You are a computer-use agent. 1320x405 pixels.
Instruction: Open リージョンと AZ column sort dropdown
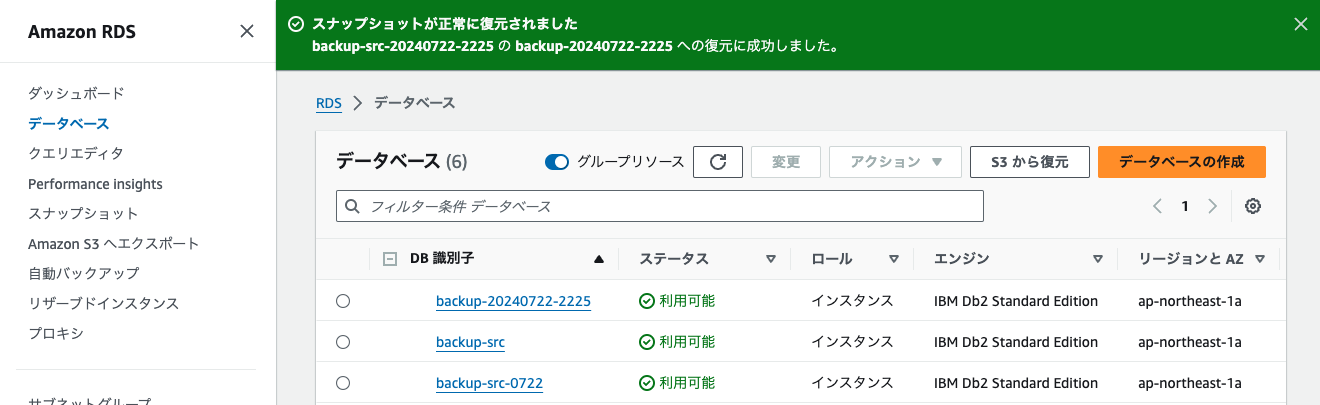pyautogui.click(x=1260, y=259)
